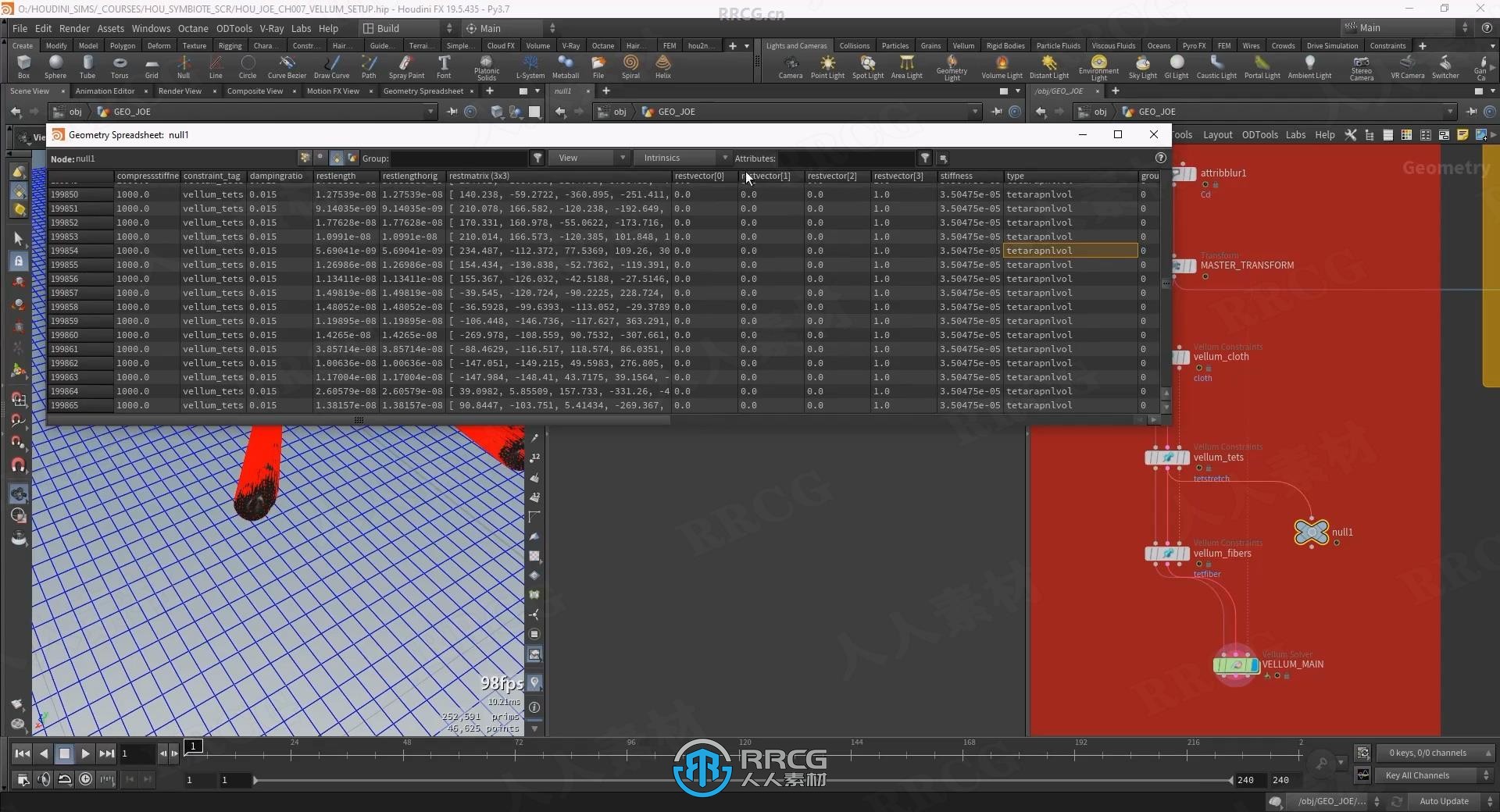This screenshot has width=1500, height=812.
Task: Open the Windows menu
Action: pos(151,28)
